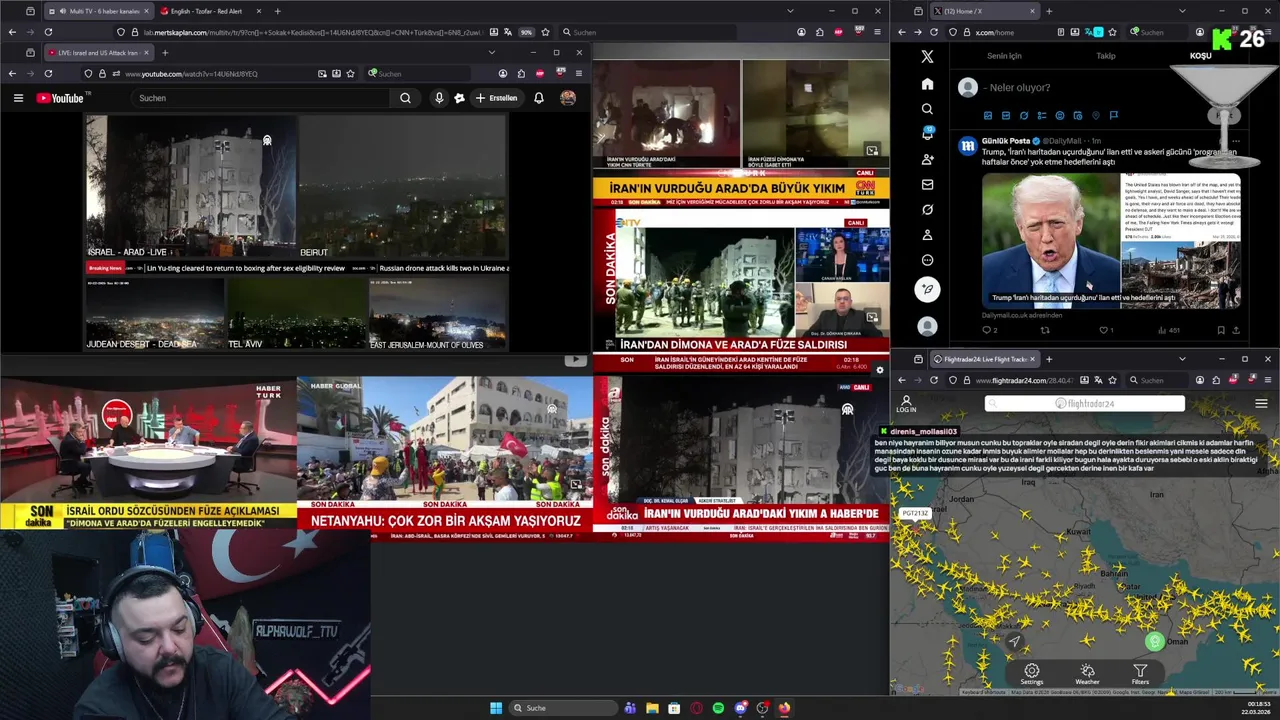Open File Explorer from taskbar
Viewport: 1280px width, 720px height.
tap(652, 708)
